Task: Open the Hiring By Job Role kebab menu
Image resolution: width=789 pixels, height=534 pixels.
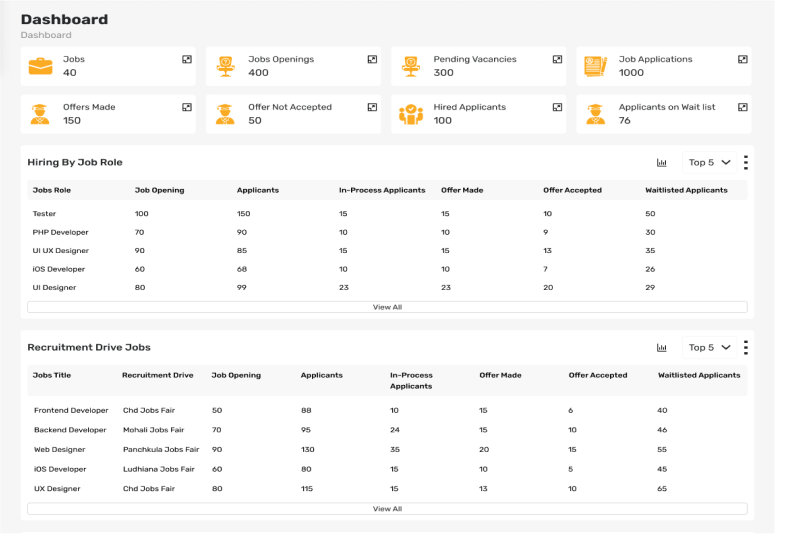Action: click(746, 162)
